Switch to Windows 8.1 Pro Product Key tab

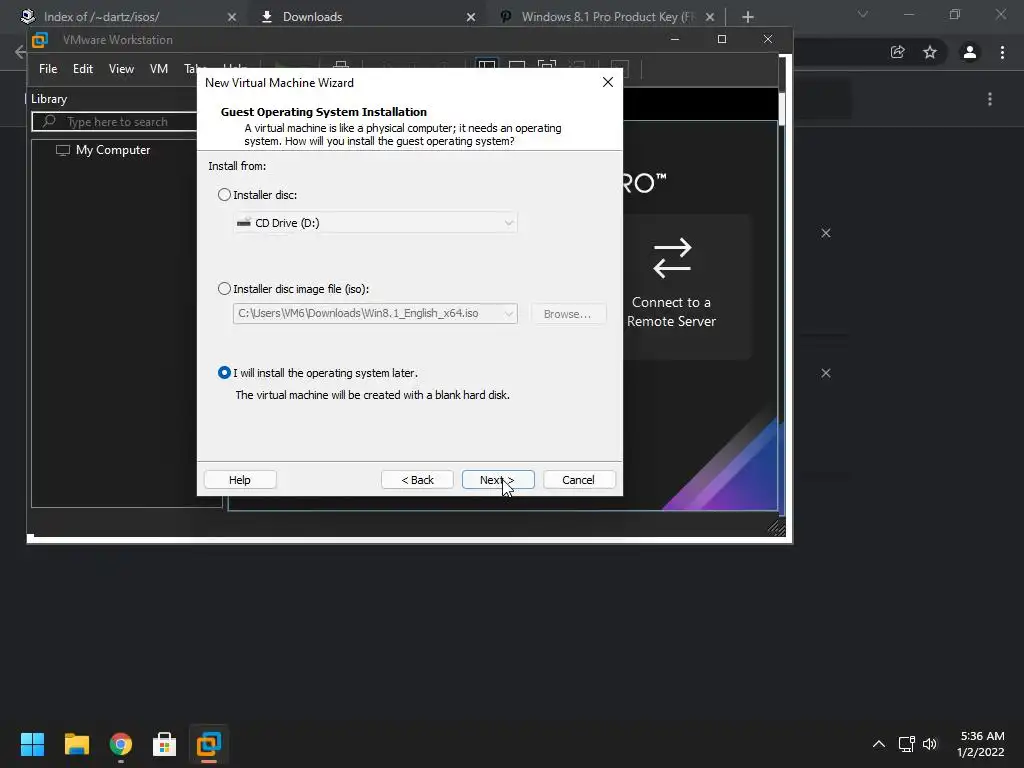click(x=607, y=16)
